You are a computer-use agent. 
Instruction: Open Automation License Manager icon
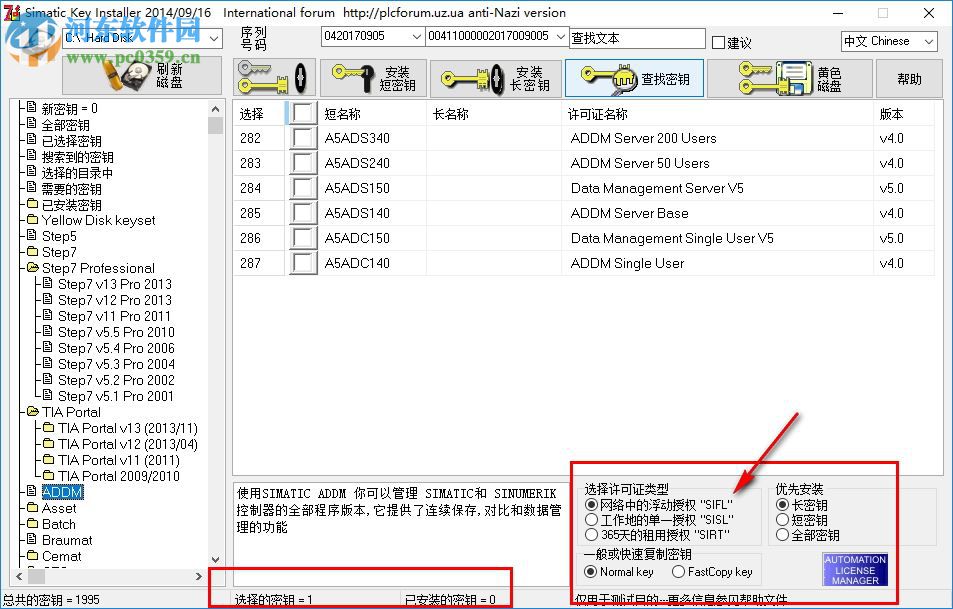pos(855,569)
